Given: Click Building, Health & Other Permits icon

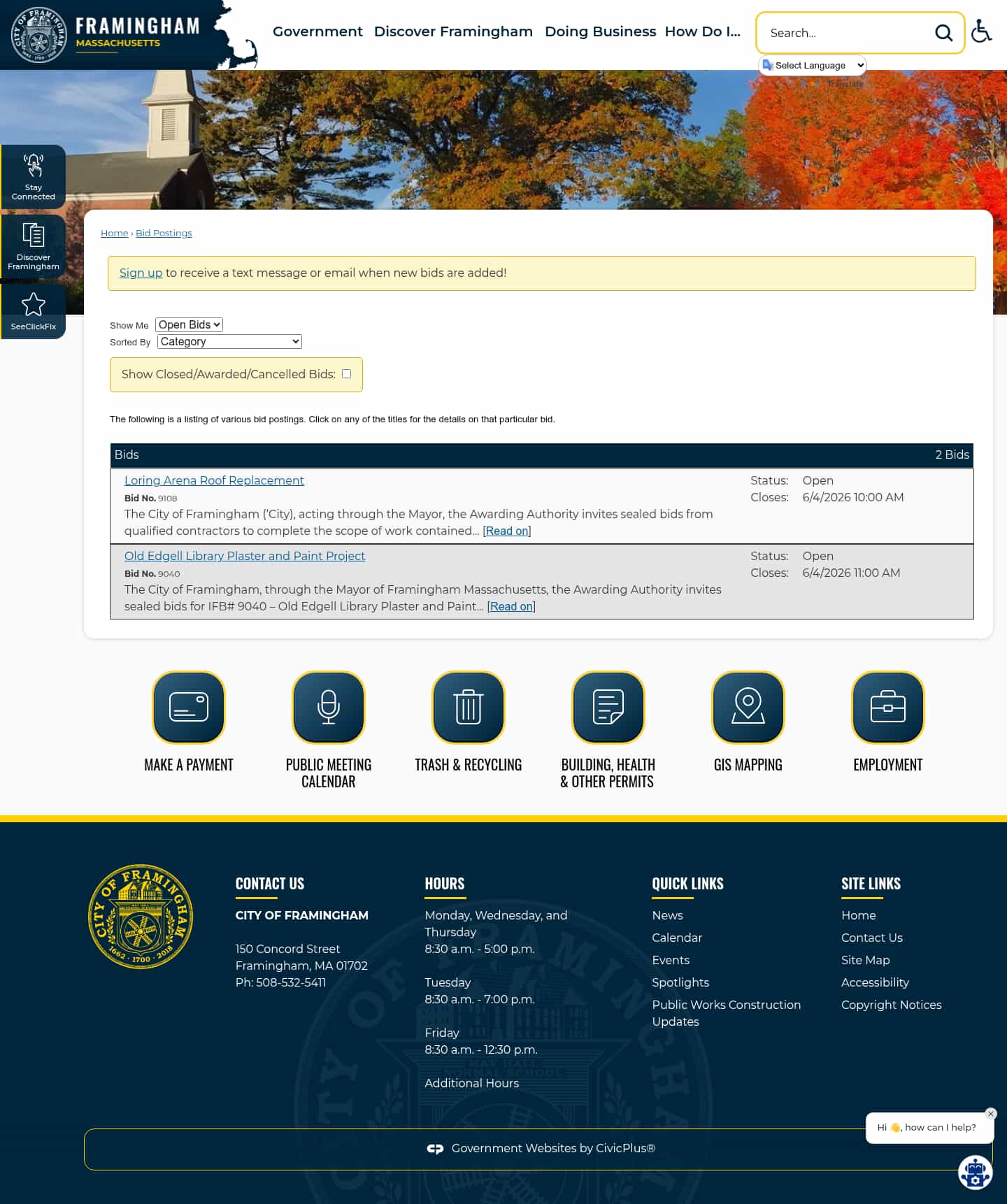Looking at the screenshot, I should [608, 707].
